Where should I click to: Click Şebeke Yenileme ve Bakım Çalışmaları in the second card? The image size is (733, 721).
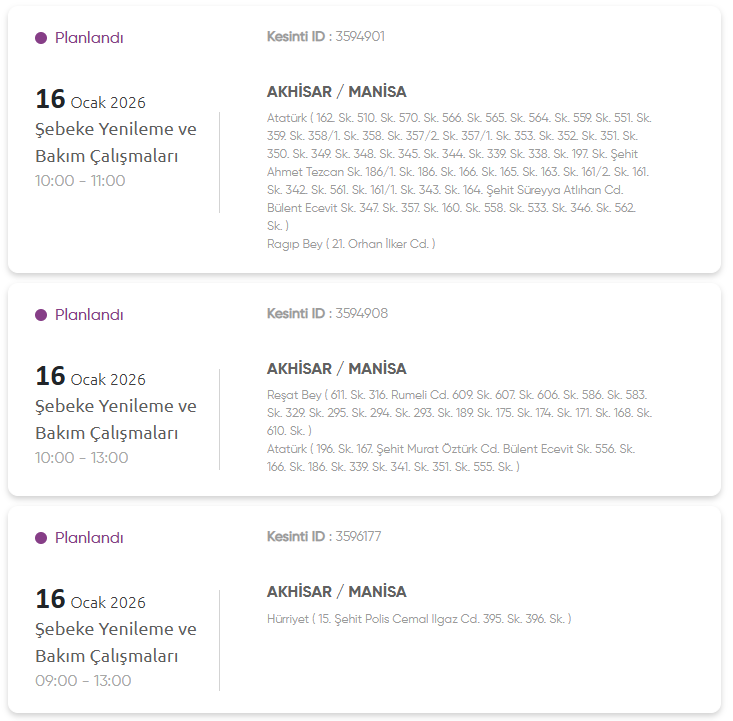tap(116, 420)
